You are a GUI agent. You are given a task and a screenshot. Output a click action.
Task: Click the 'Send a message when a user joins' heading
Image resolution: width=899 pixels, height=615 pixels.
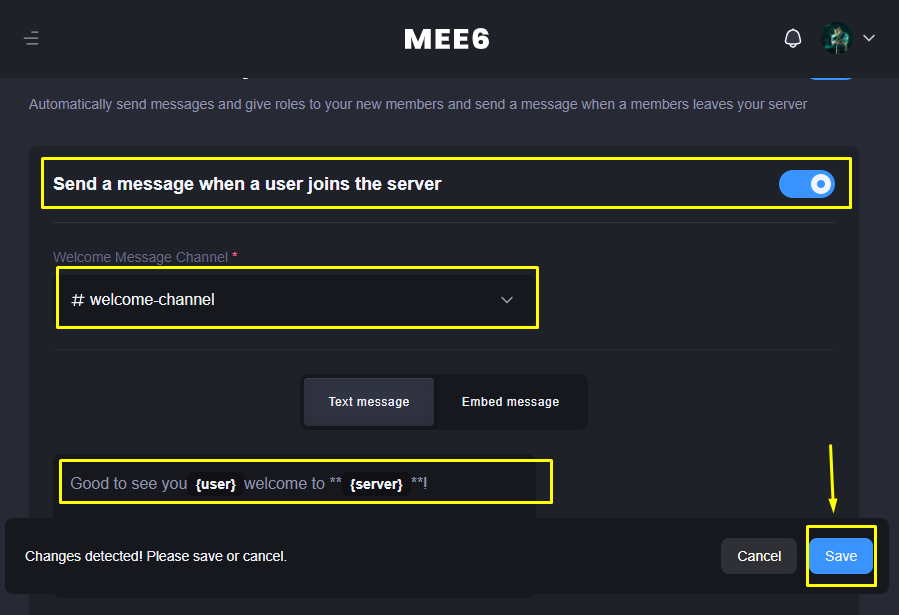point(247,184)
